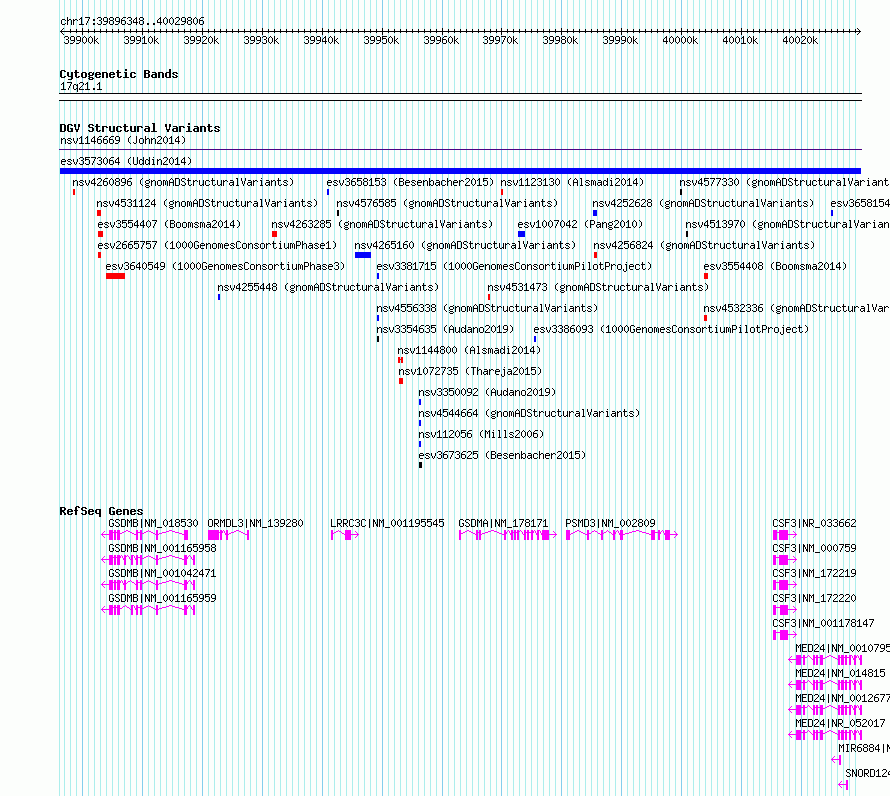Select nsv1123130 (Alsmadi2014) label
This screenshot has width=890, height=796.
572,182
